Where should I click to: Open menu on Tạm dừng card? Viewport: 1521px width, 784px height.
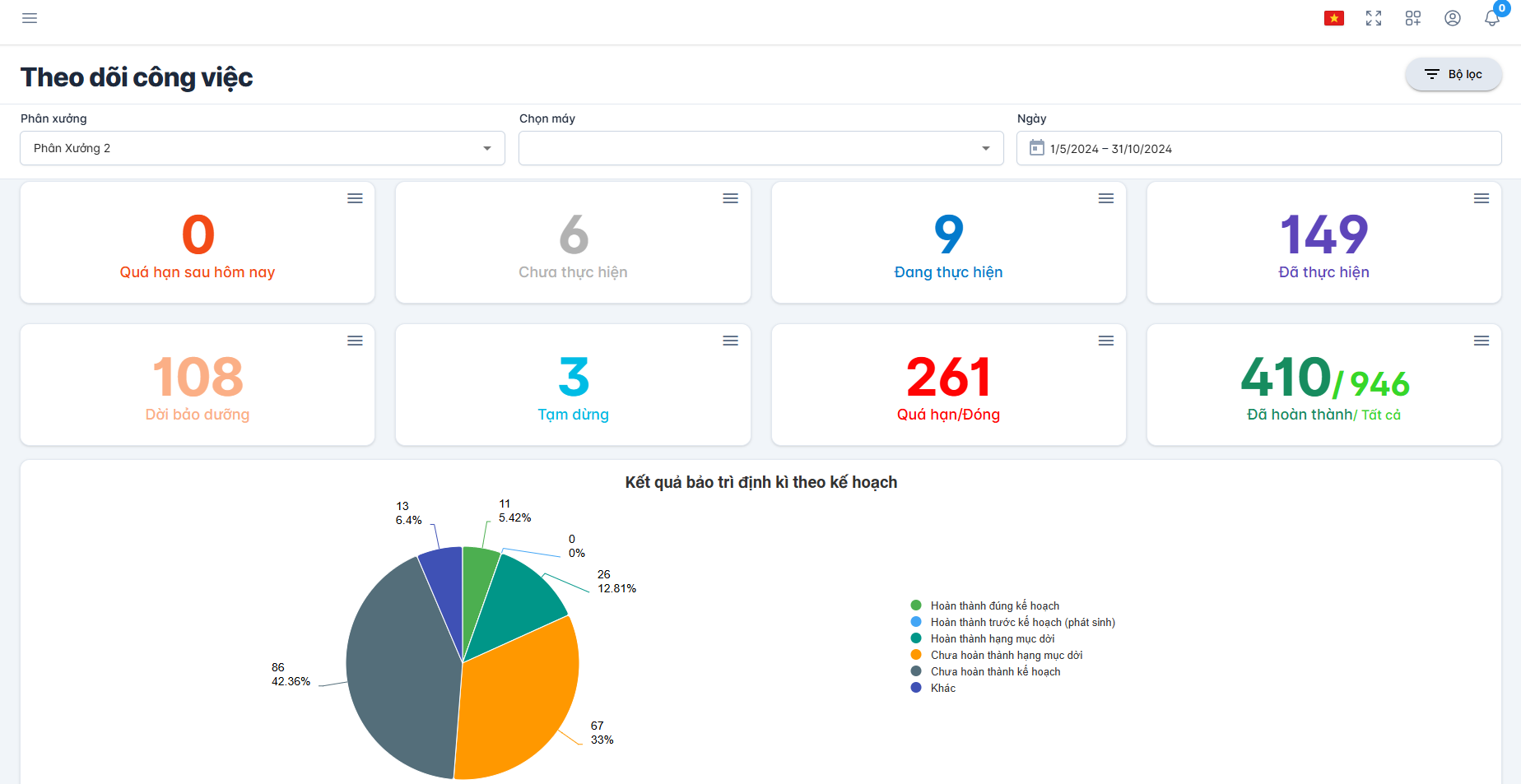pos(730,341)
